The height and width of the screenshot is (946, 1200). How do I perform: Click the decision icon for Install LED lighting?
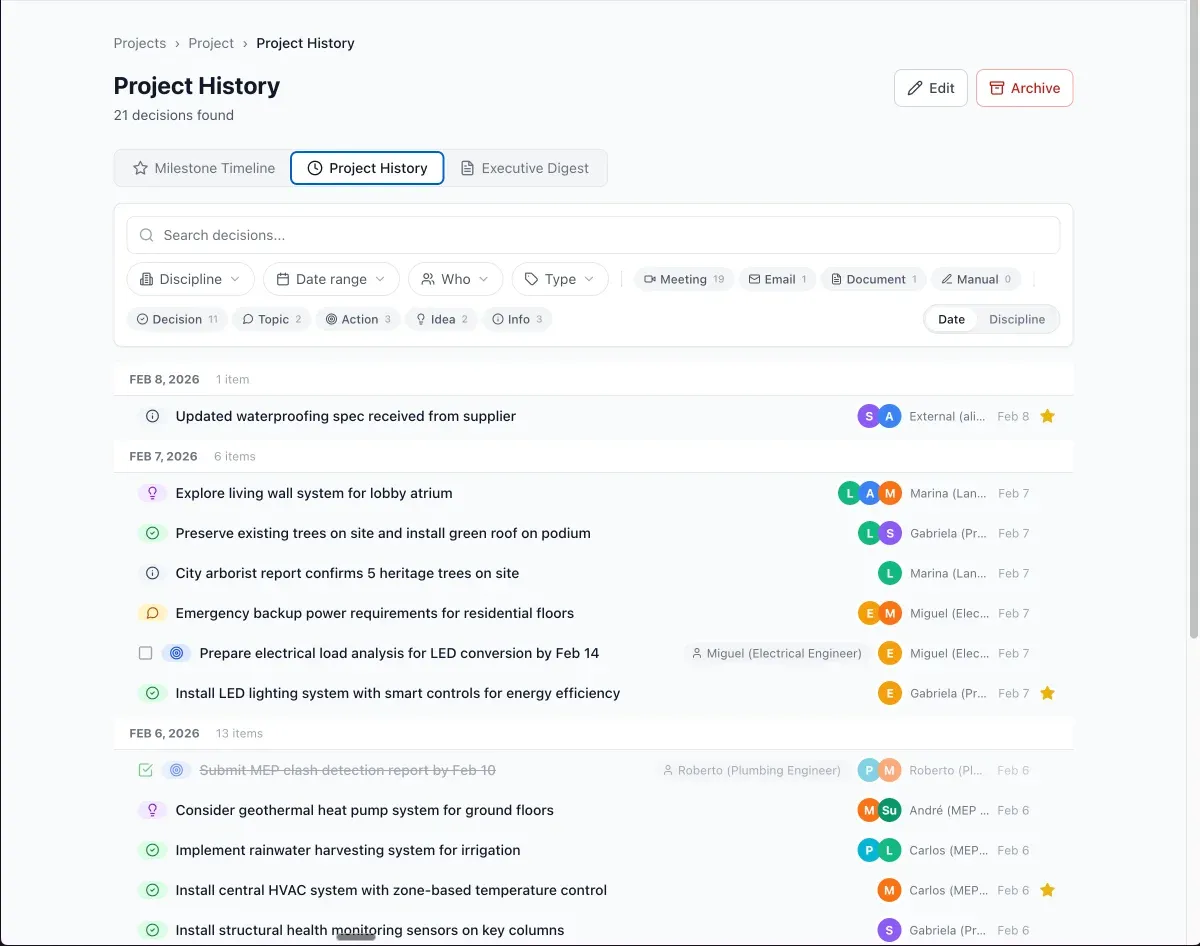pyautogui.click(x=153, y=693)
